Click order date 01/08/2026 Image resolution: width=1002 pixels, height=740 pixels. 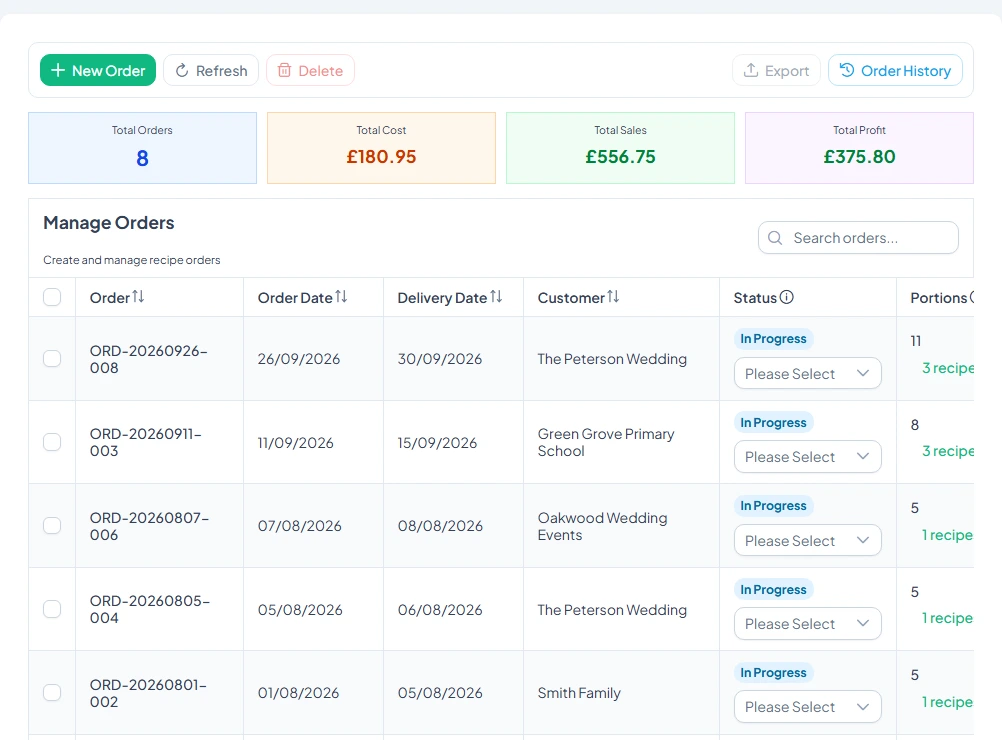point(298,693)
